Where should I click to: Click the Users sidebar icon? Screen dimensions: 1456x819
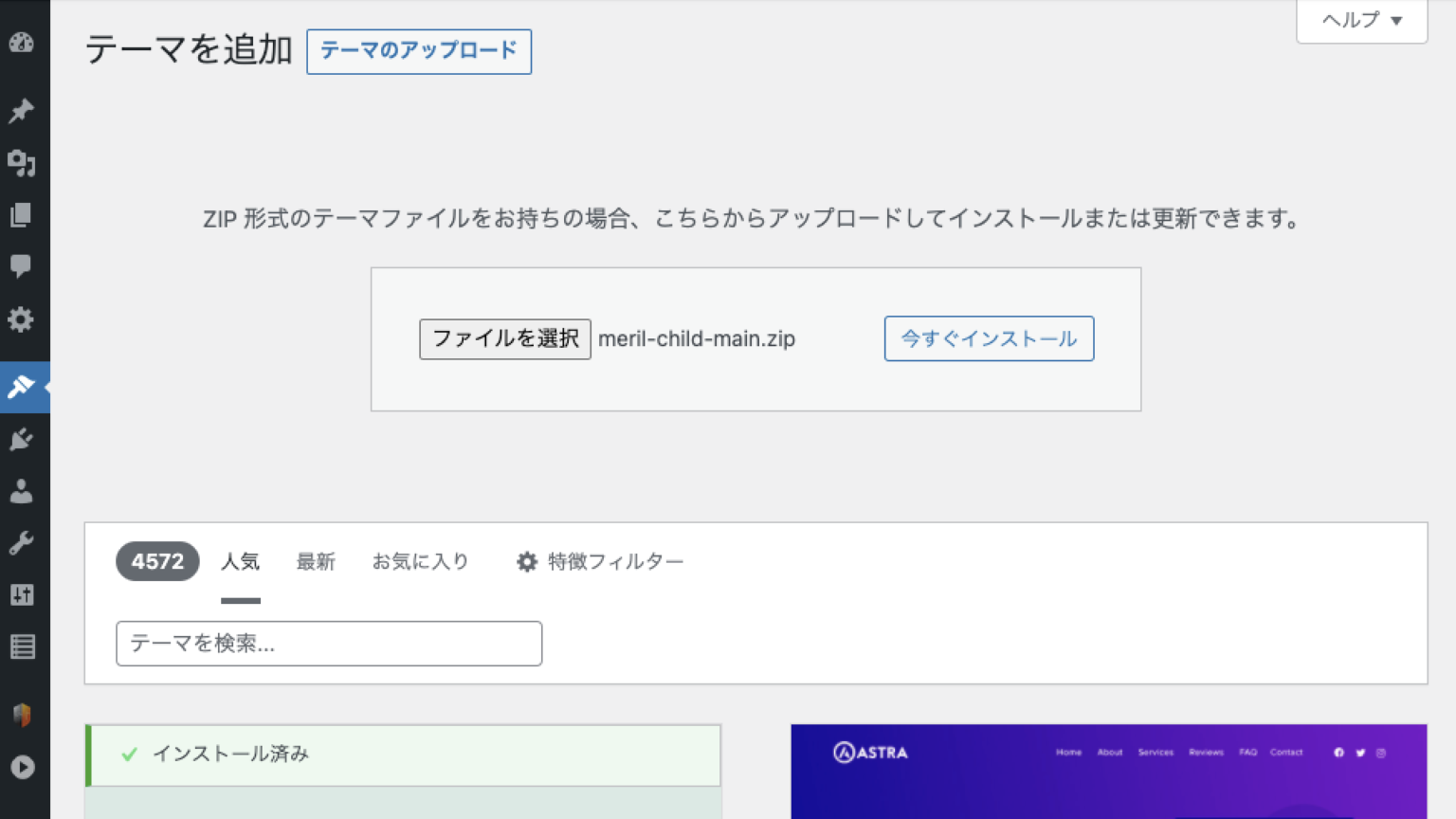point(23,490)
